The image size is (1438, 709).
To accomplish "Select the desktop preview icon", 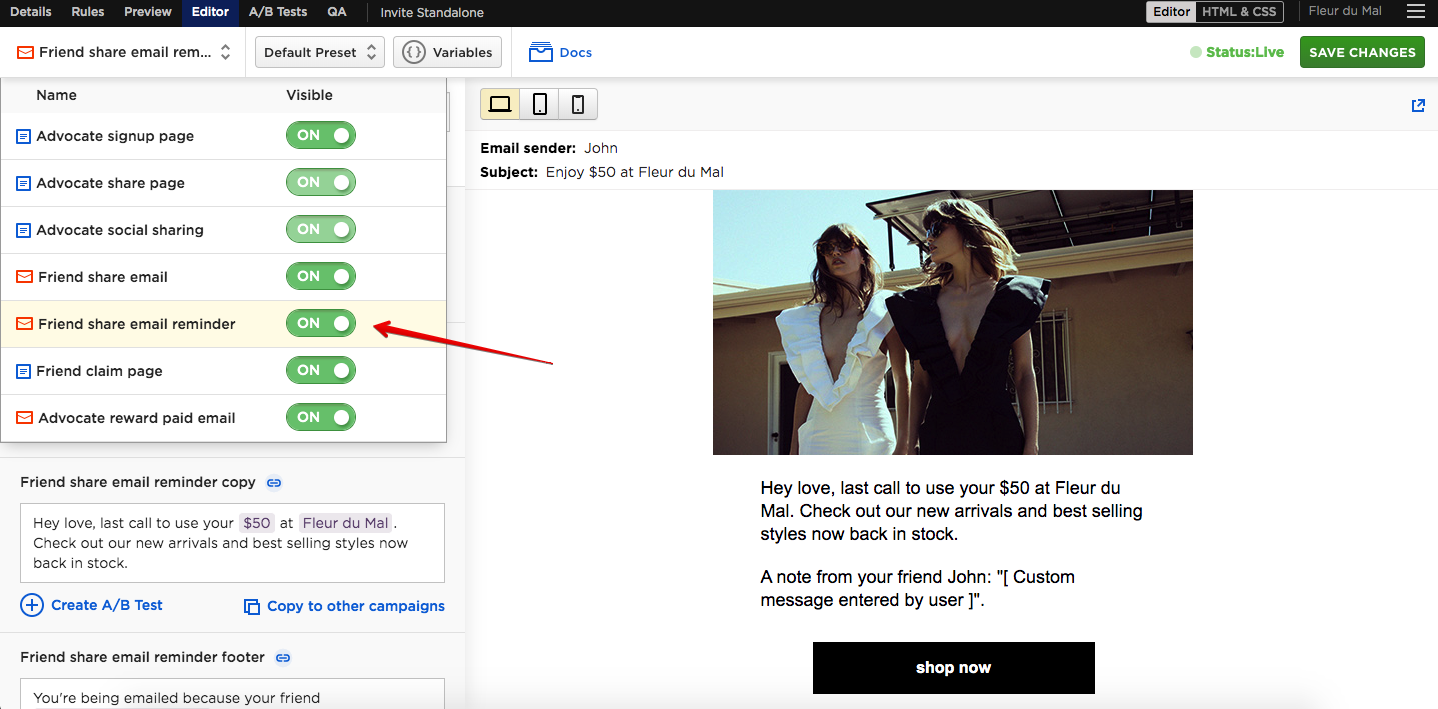I will click(x=500, y=104).
